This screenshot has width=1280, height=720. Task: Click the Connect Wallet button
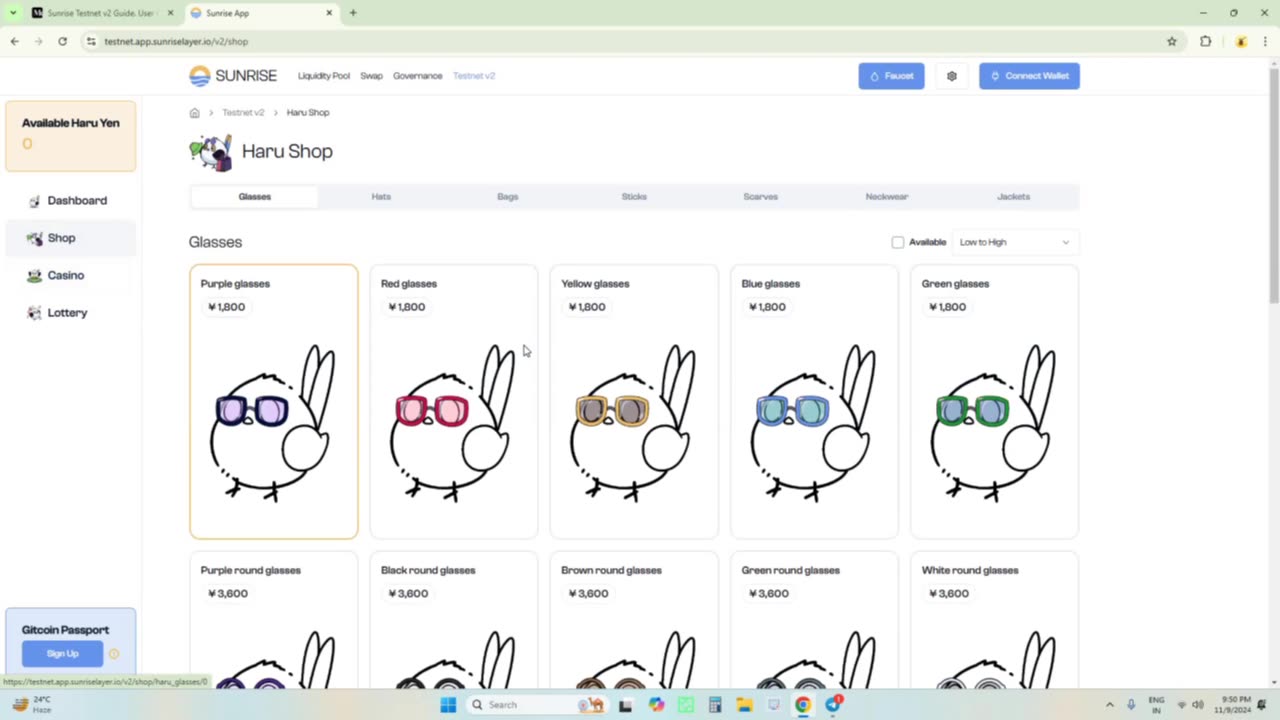1029,76
